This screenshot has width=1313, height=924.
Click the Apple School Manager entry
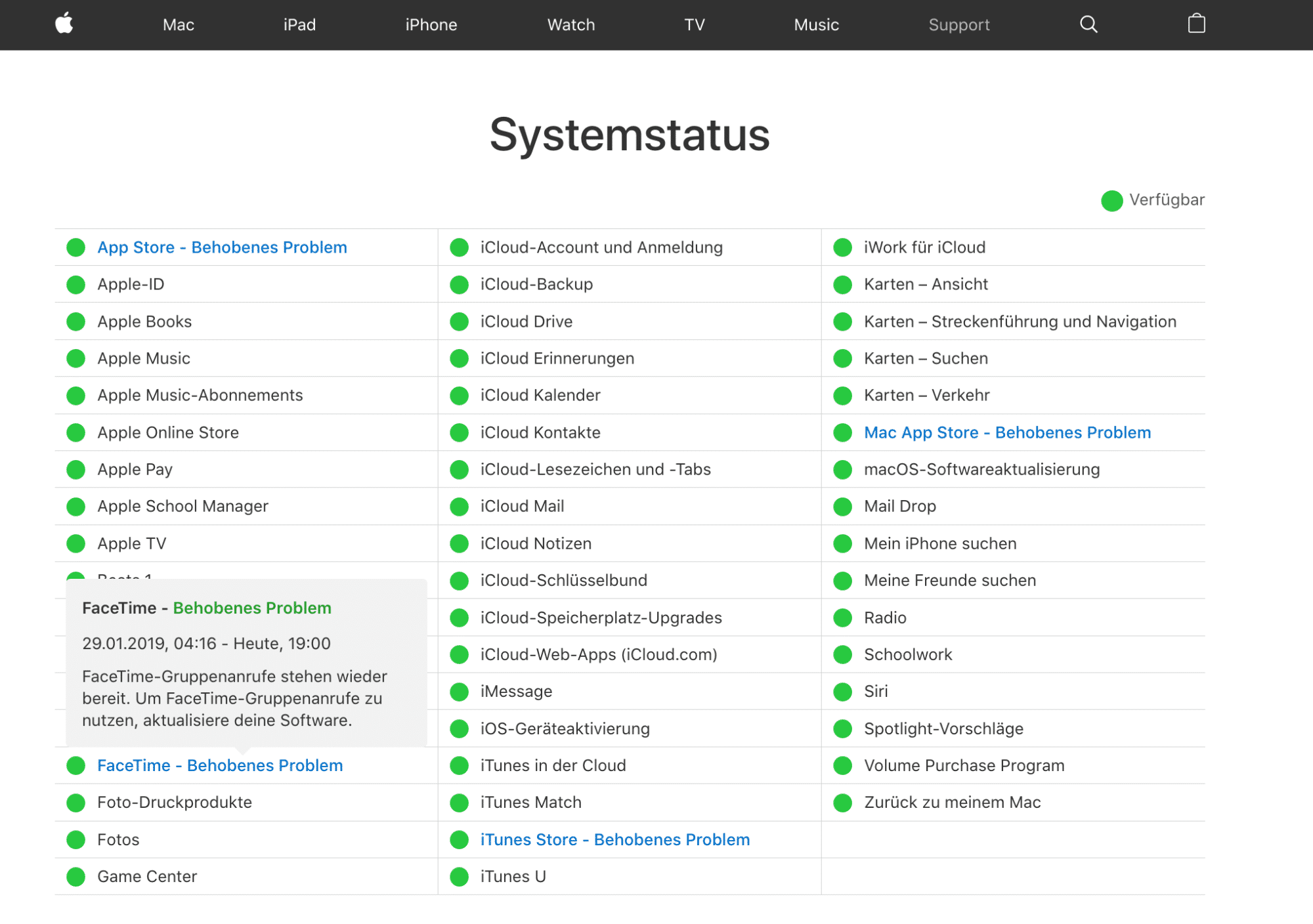coord(183,506)
